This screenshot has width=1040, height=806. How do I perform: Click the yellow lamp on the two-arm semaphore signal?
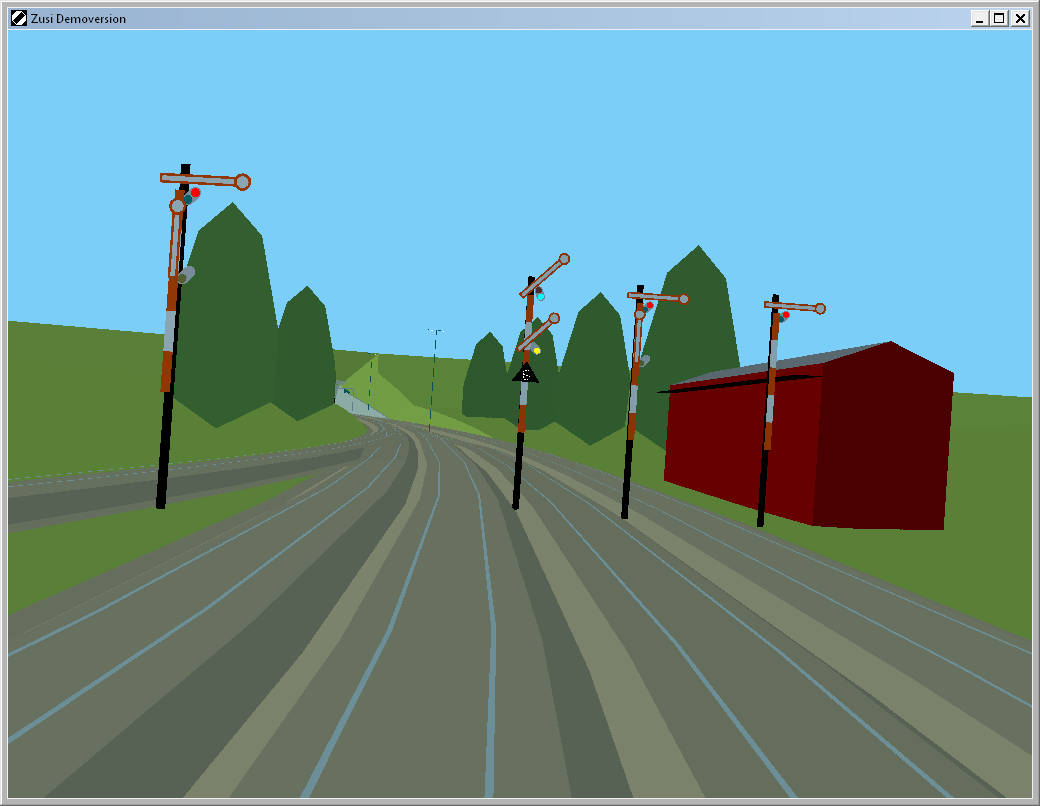pos(537,350)
